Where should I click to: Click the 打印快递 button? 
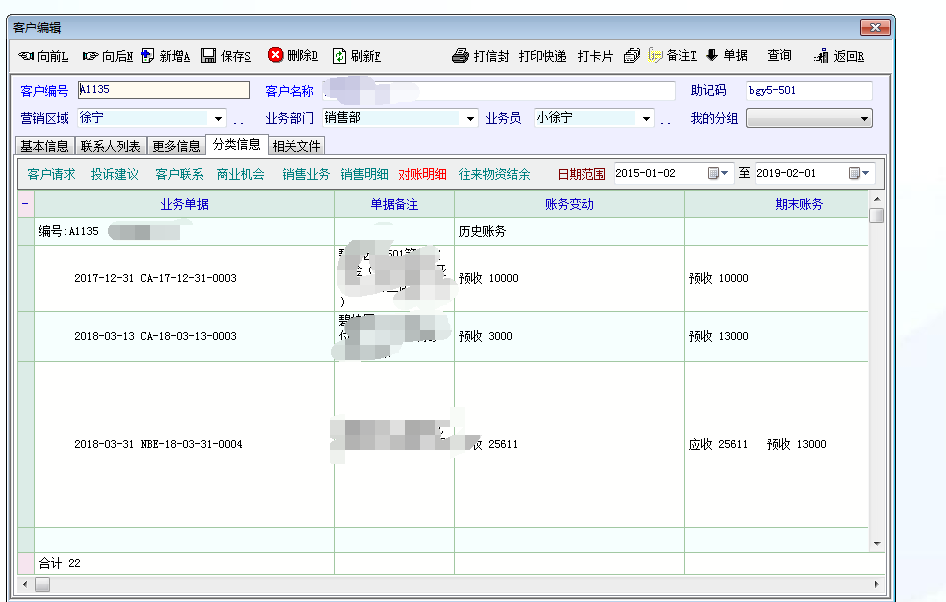coord(543,56)
